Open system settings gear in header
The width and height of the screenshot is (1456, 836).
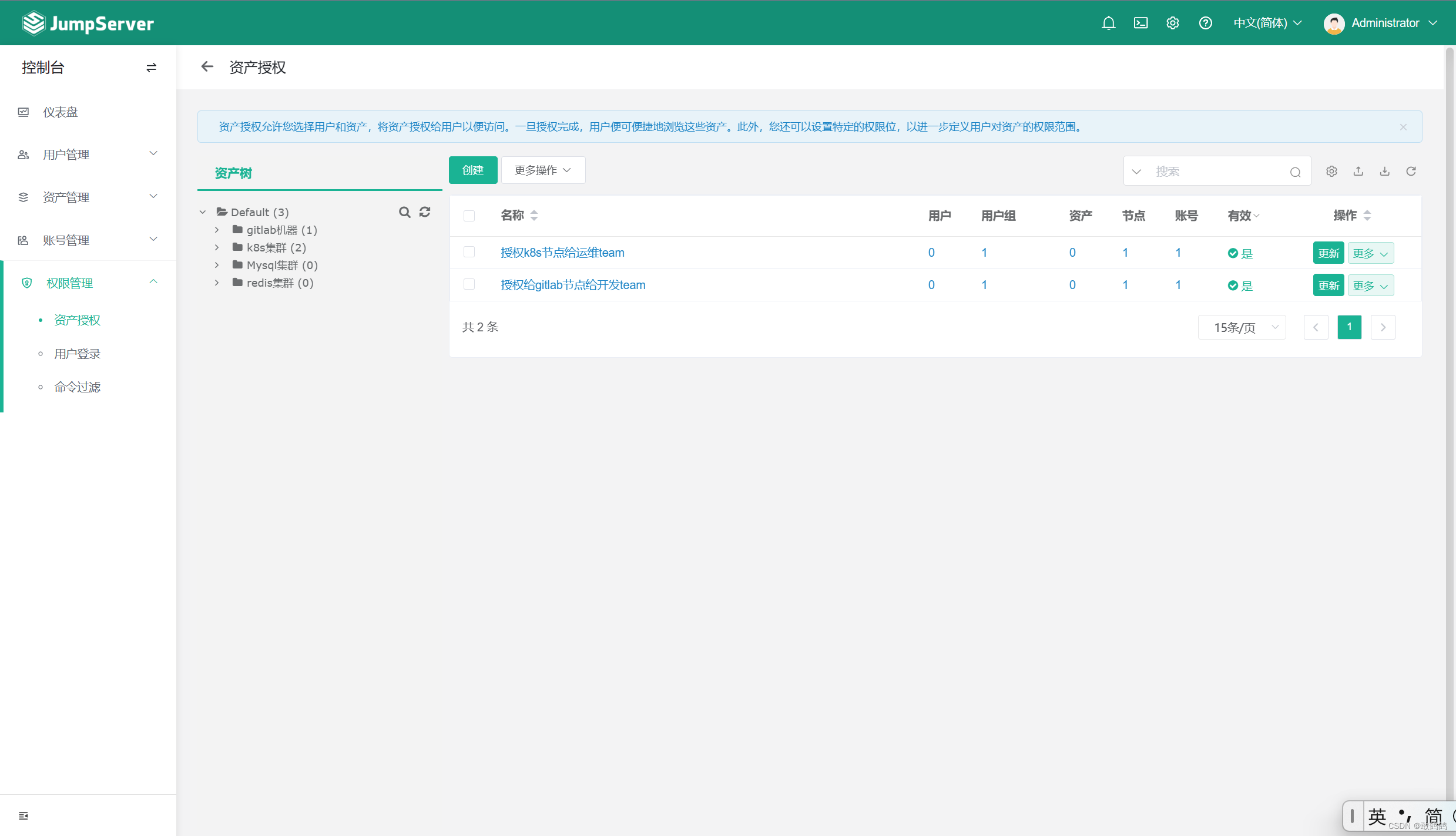click(1172, 23)
